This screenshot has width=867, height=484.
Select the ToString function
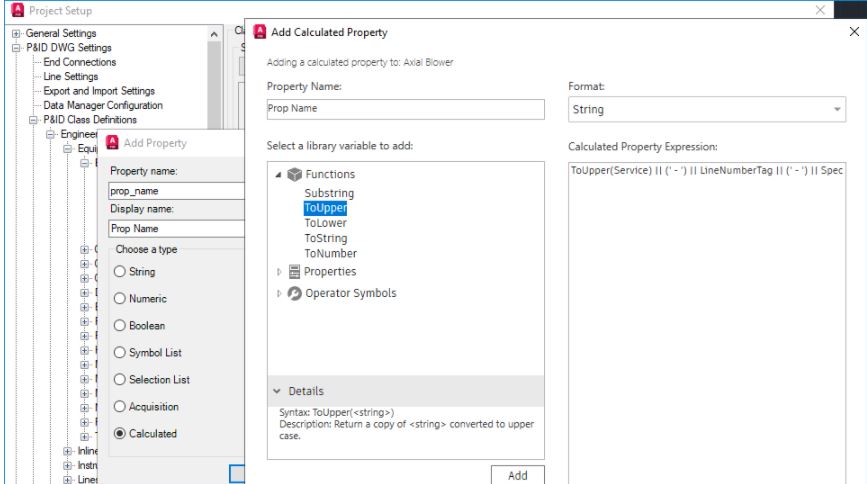pos(326,238)
